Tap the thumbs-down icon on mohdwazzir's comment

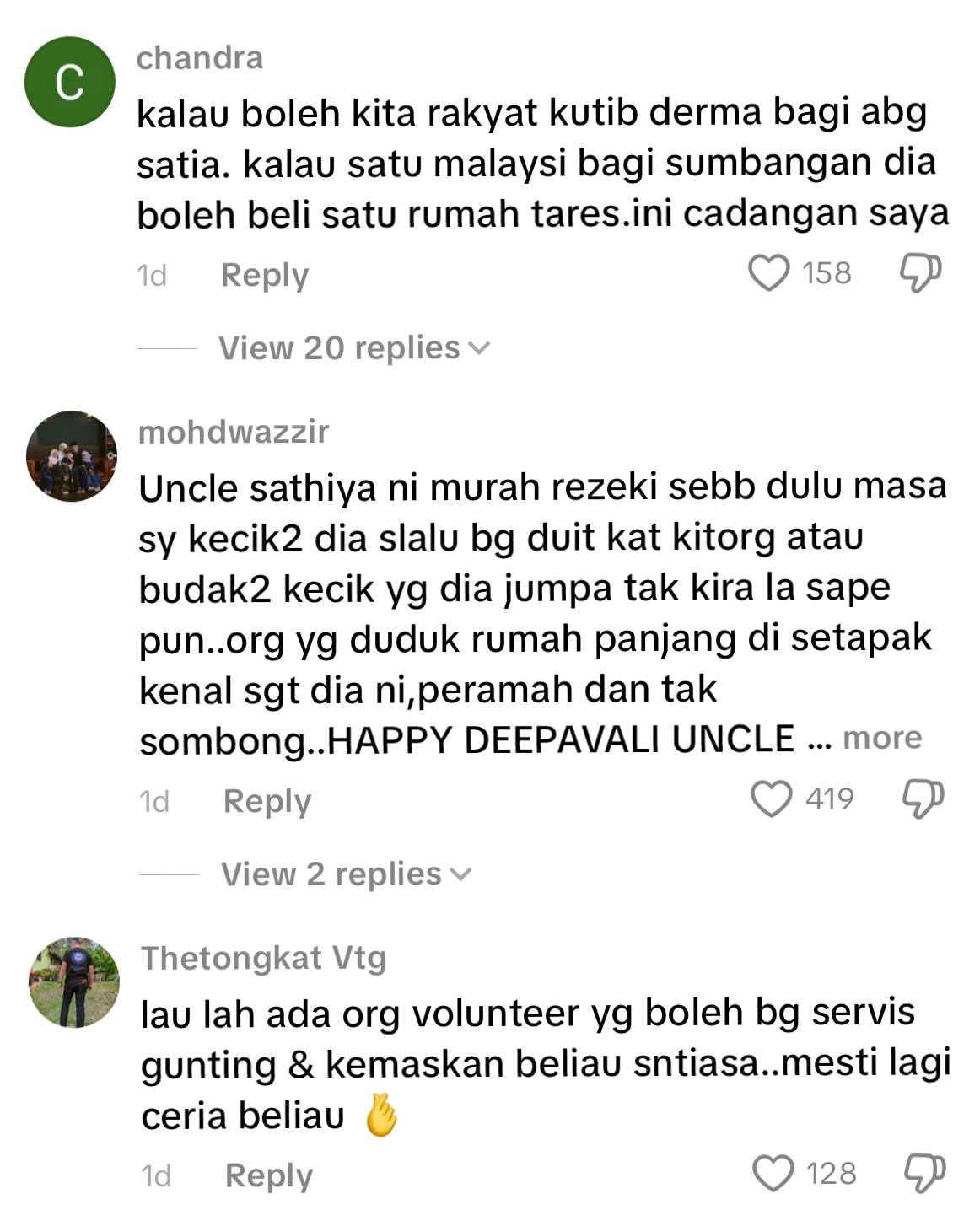pos(923,799)
